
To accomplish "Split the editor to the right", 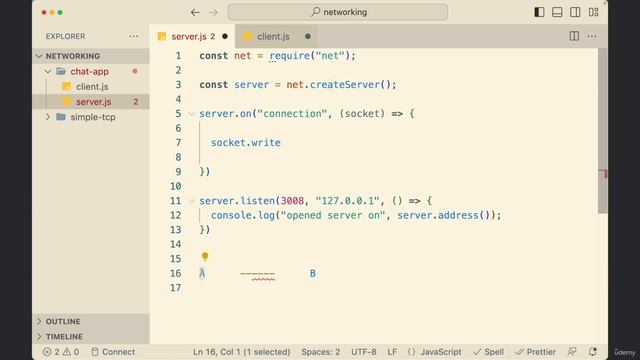I will [x=574, y=36].
